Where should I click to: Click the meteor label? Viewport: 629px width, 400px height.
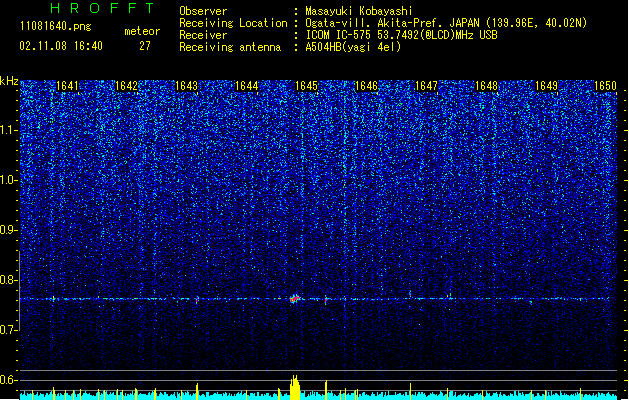click(142, 31)
